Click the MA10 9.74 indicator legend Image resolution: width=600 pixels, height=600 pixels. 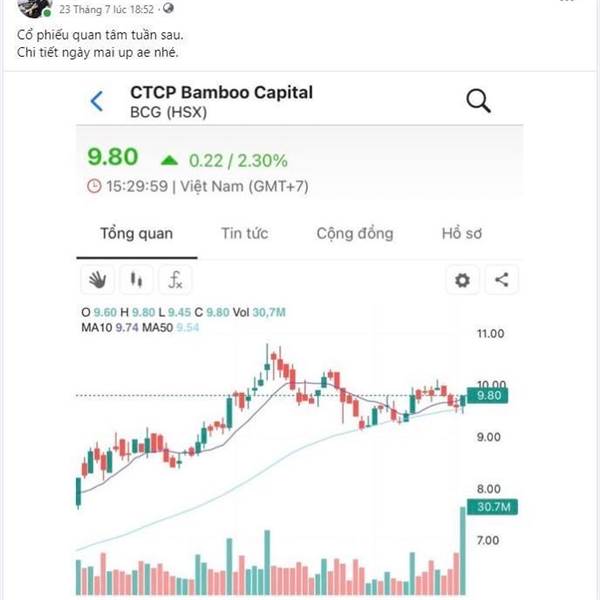click(110, 328)
